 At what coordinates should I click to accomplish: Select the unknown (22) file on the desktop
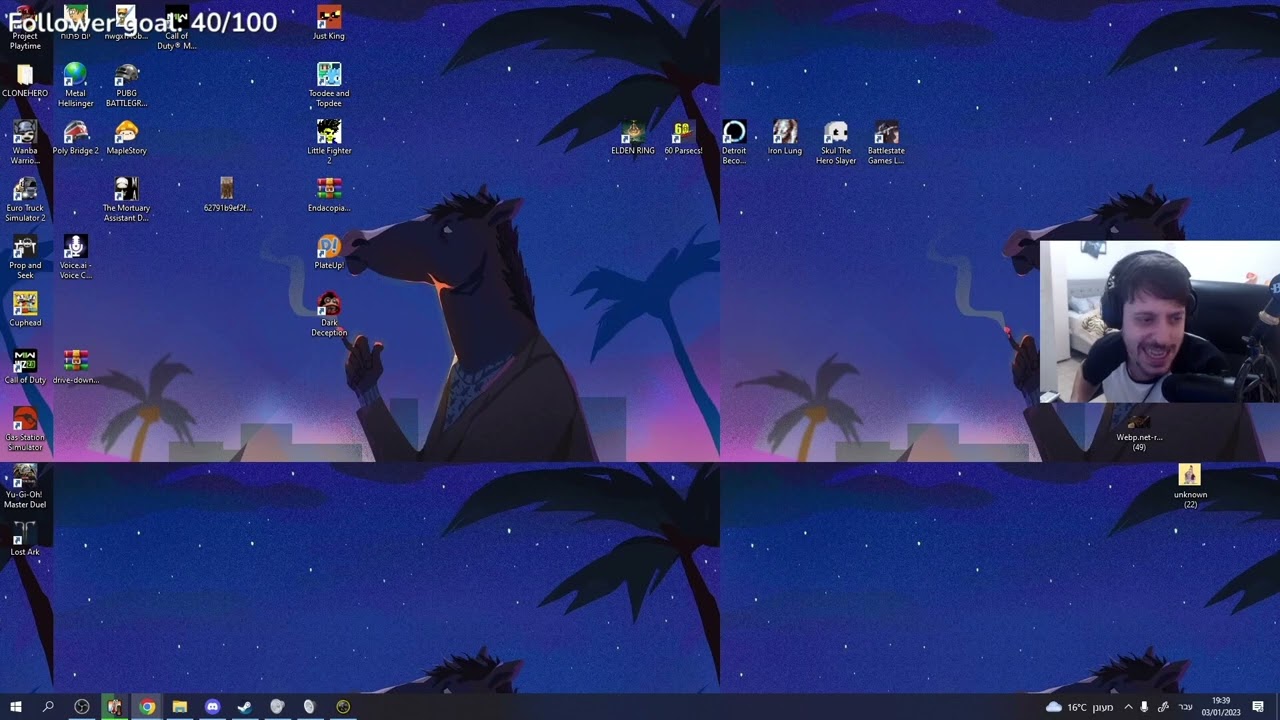1190,487
